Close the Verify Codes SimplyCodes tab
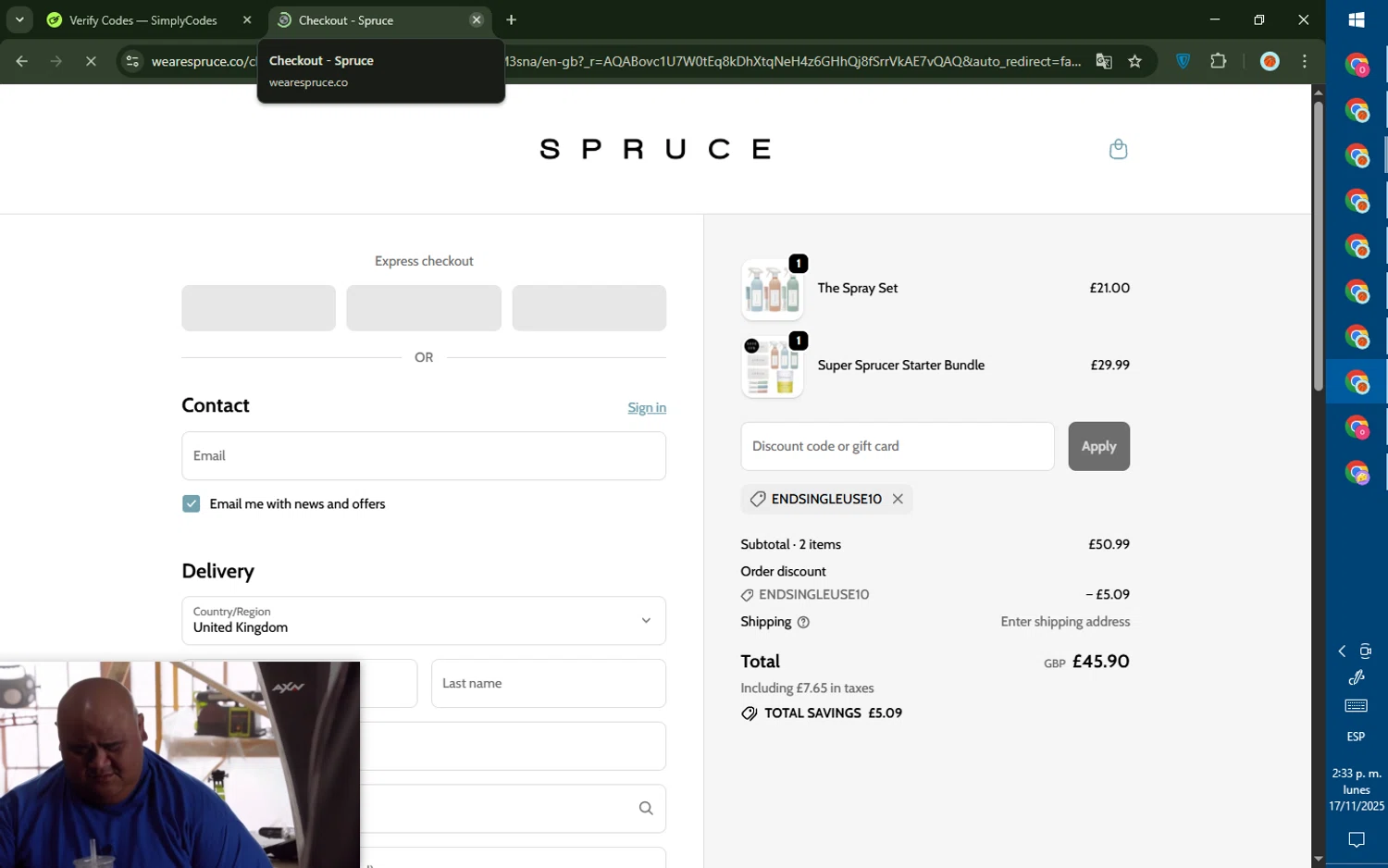This screenshot has width=1388, height=868. tap(247, 20)
